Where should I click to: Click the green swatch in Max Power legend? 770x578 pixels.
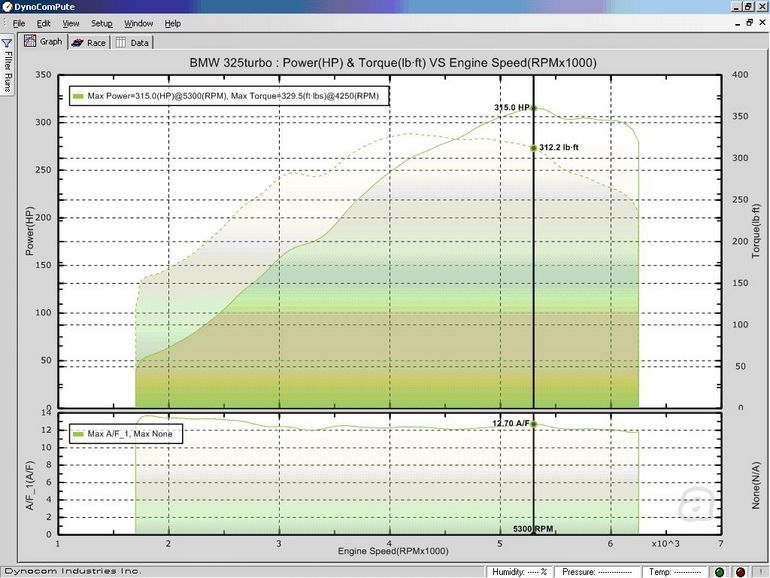[78, 96]
